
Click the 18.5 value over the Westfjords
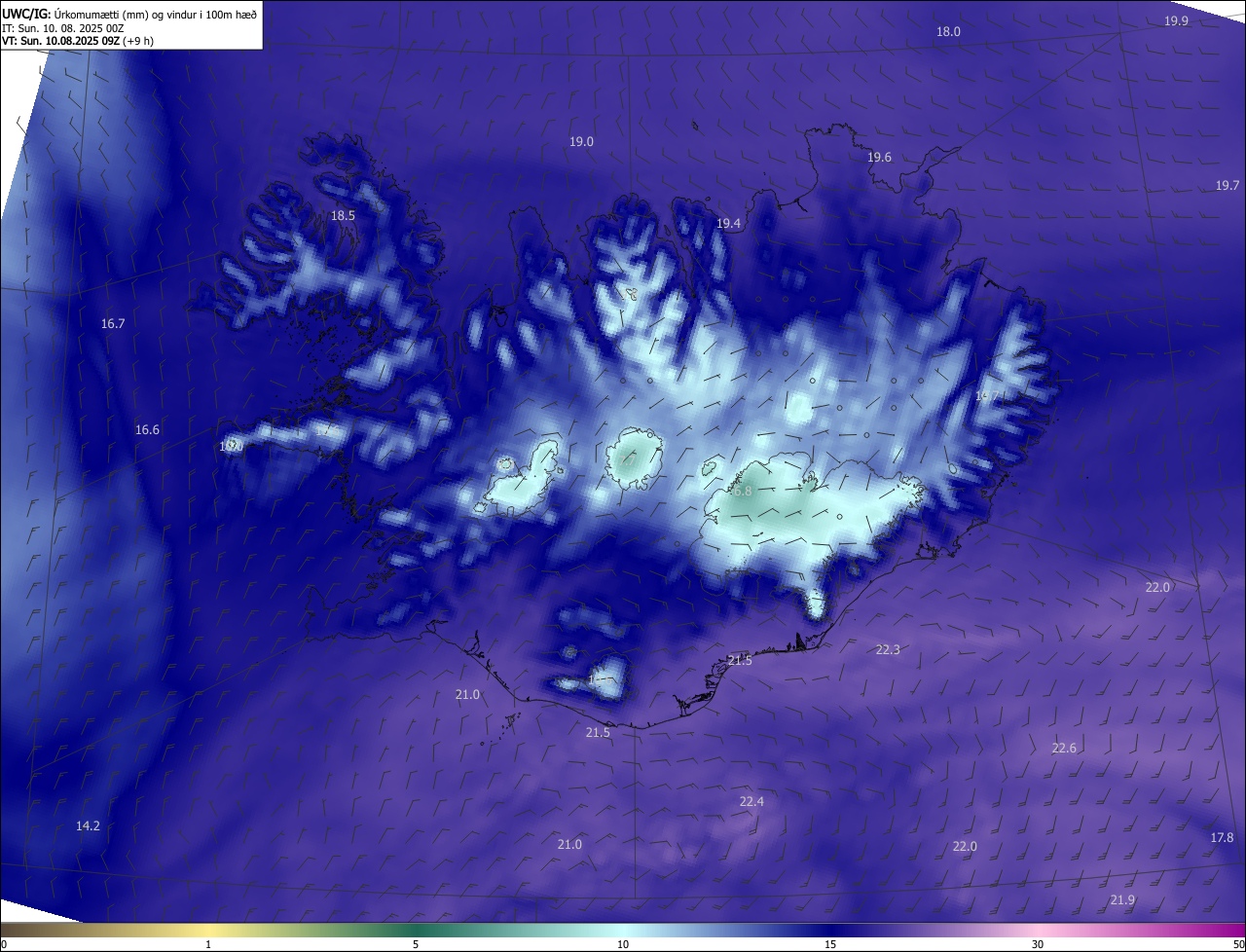(x=343, y=216)
